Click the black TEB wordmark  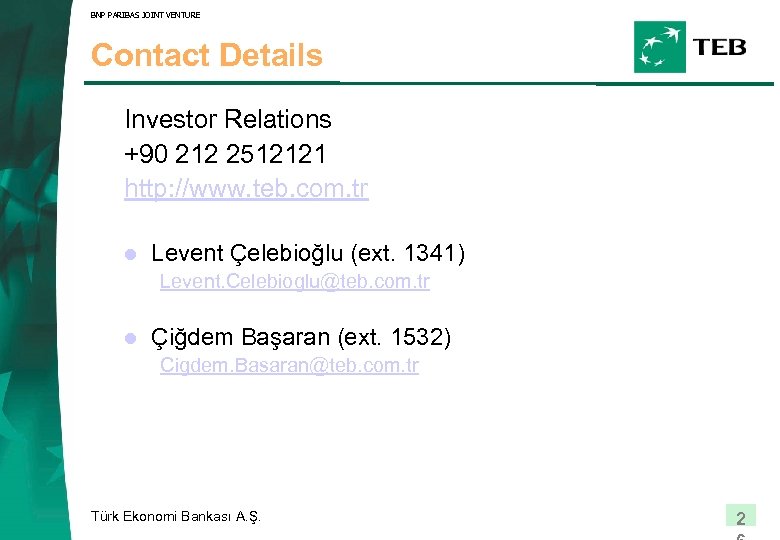coord(720,47)
